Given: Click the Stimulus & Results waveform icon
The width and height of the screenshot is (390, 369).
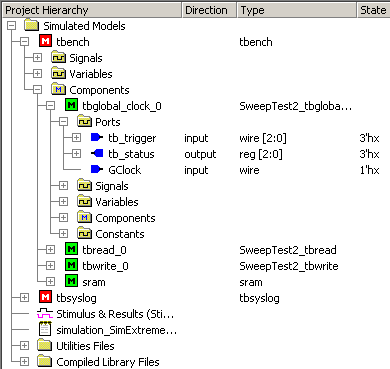Looking at the screenshot, I should [45, 313].
